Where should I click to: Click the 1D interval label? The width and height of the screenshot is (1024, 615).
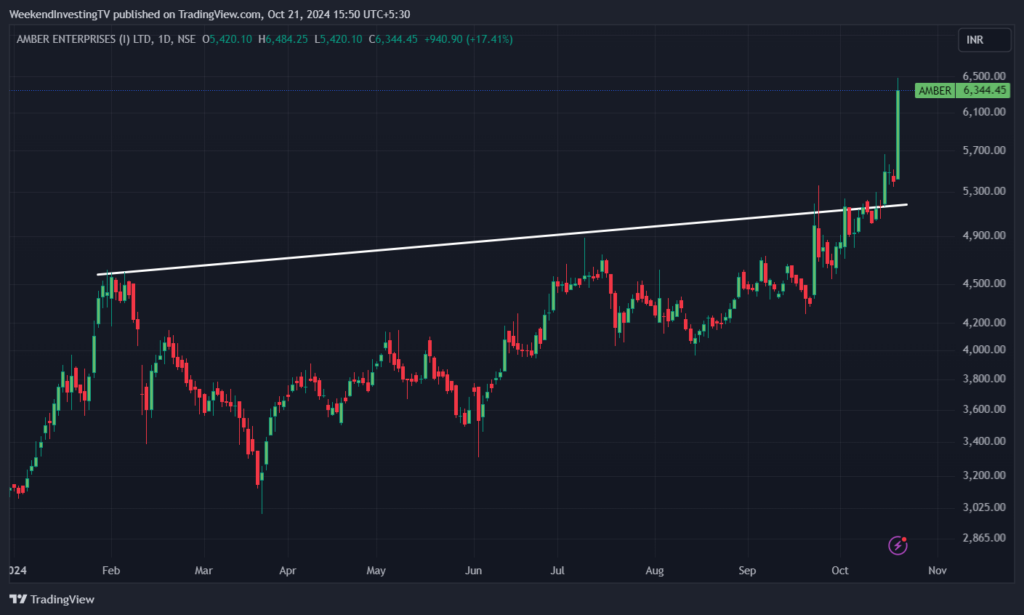click(165, 39)
